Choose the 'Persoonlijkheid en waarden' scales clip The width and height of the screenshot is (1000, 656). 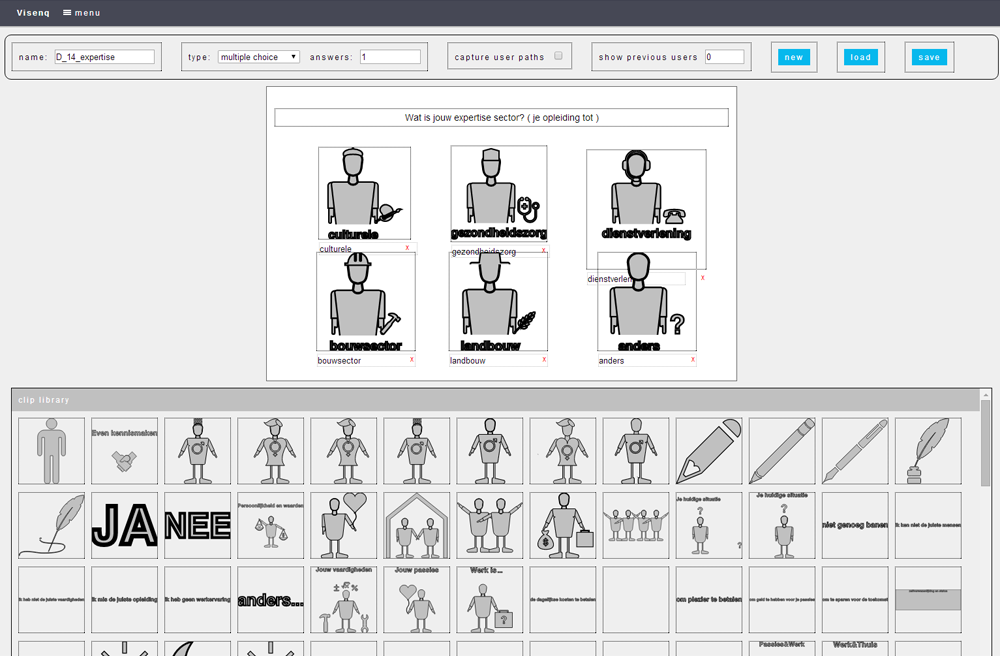[270, 525]
